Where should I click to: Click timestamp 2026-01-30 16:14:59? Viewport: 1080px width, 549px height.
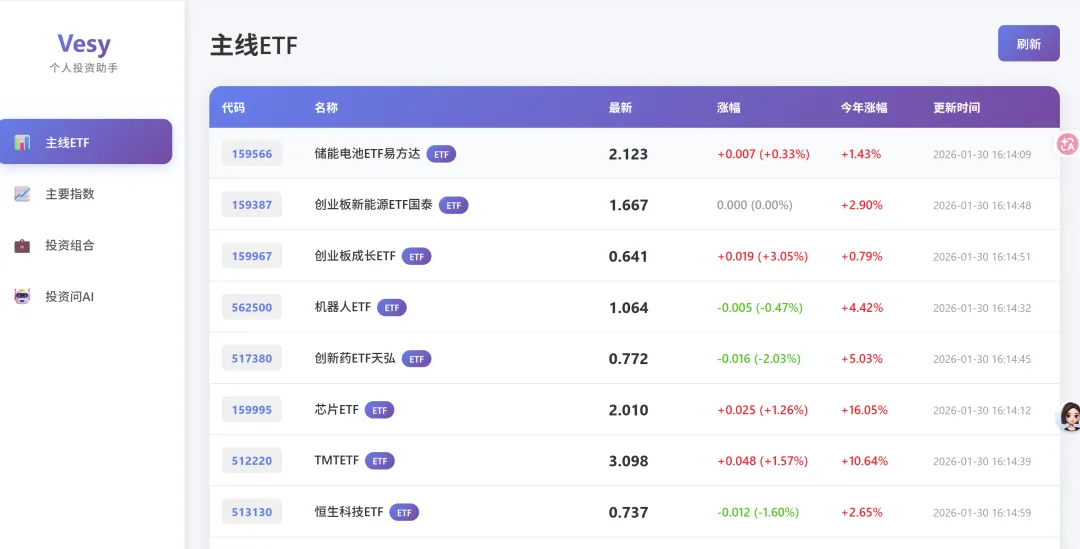pyautogui.click(x=982, y=512)
